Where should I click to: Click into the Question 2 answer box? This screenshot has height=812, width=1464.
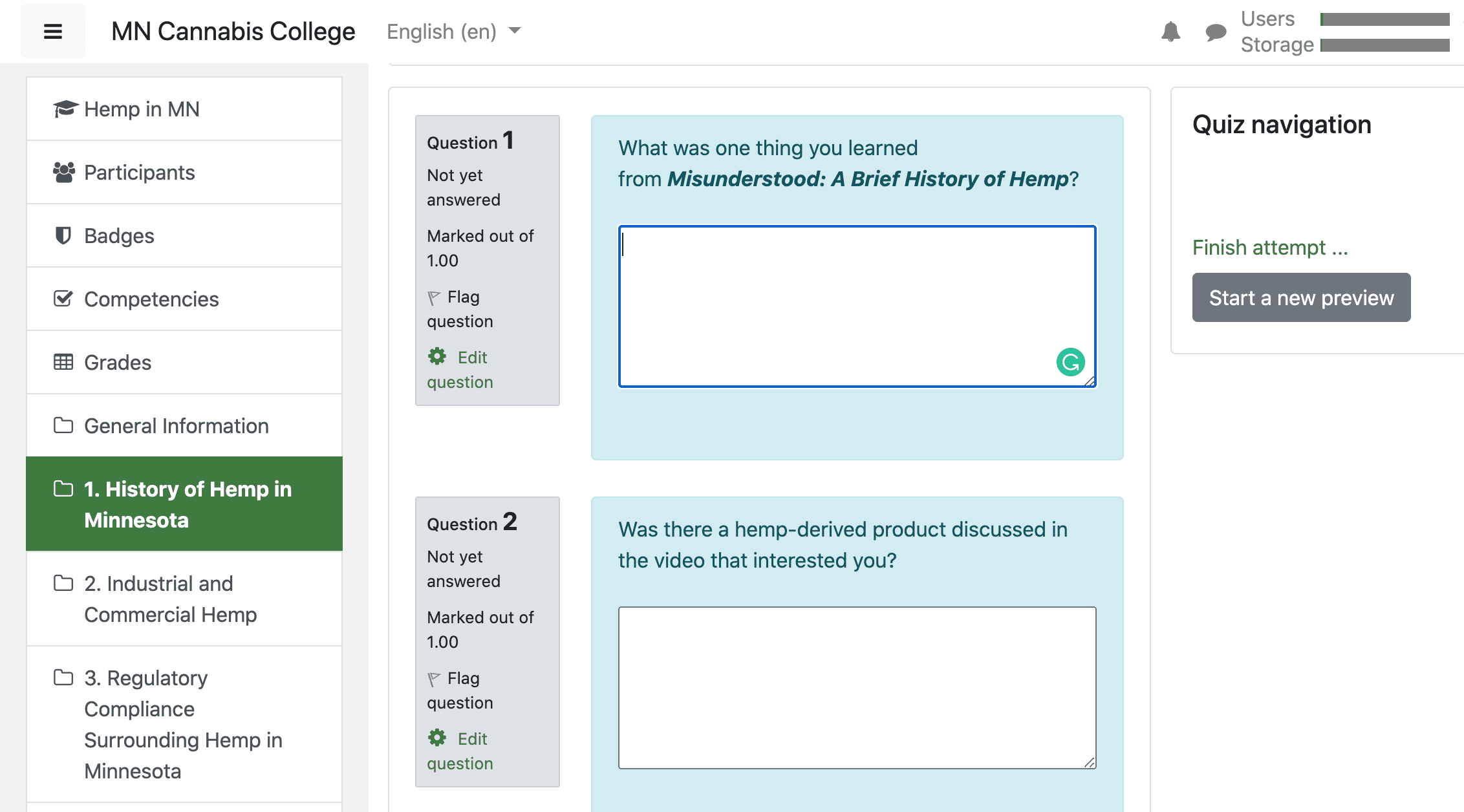tap(857, 687)
